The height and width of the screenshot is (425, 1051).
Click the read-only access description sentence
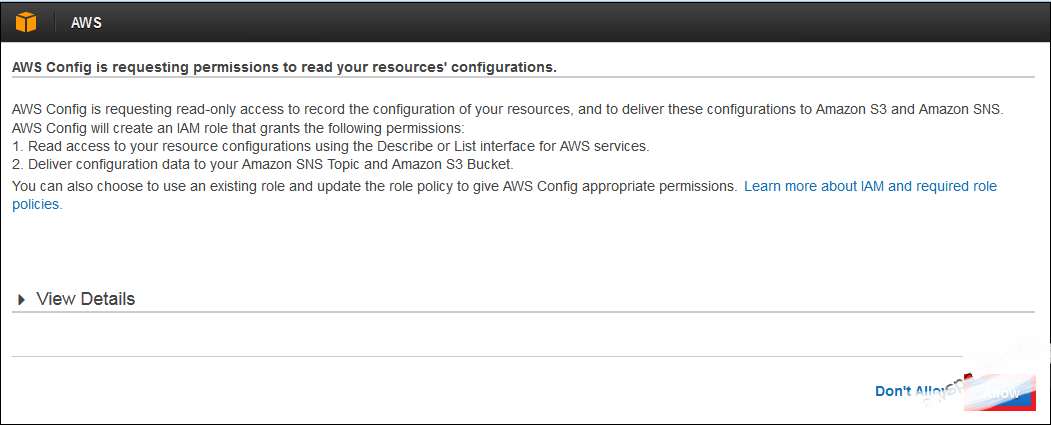click(x=507, y=110)
